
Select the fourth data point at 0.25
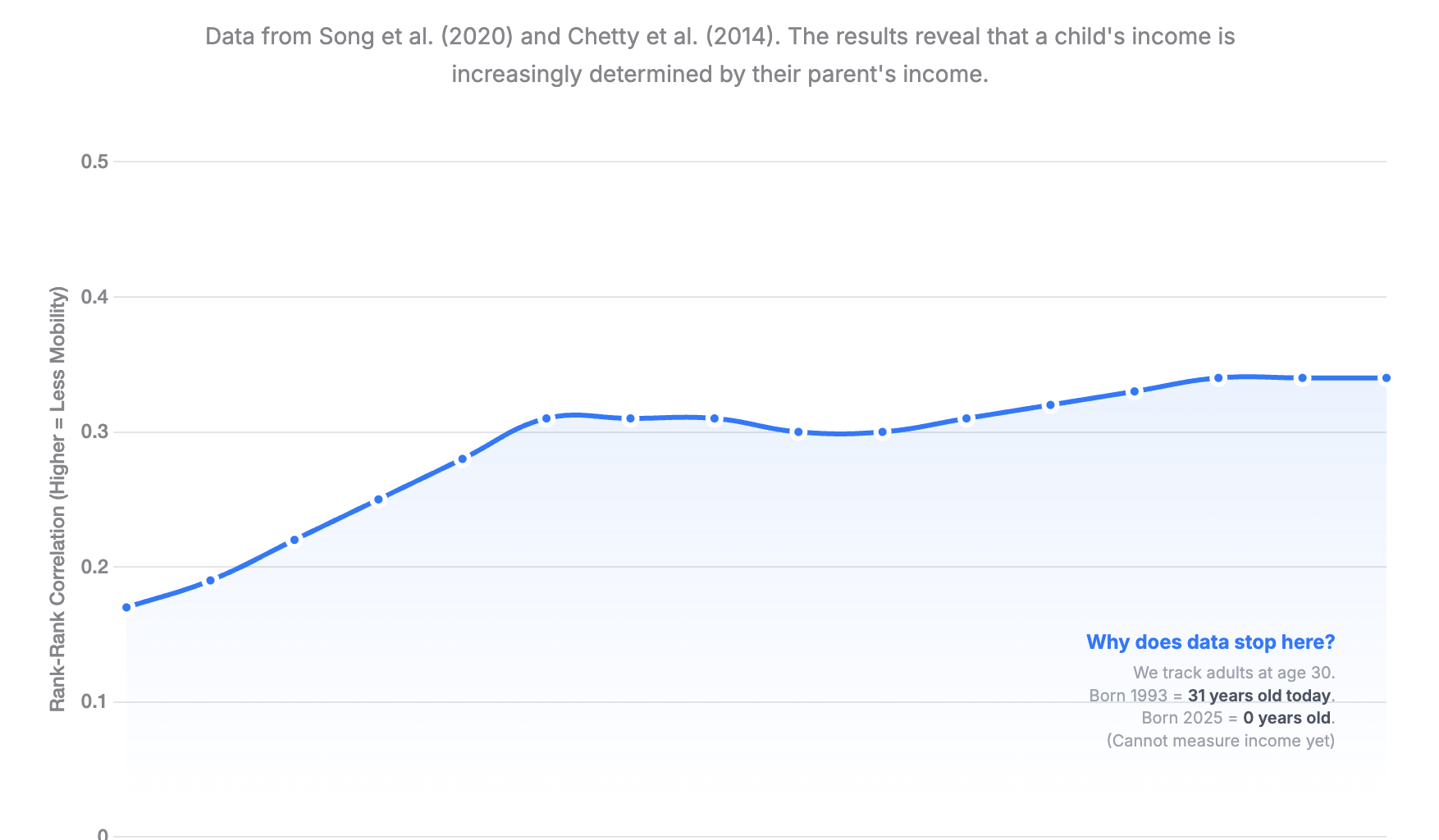379,500
